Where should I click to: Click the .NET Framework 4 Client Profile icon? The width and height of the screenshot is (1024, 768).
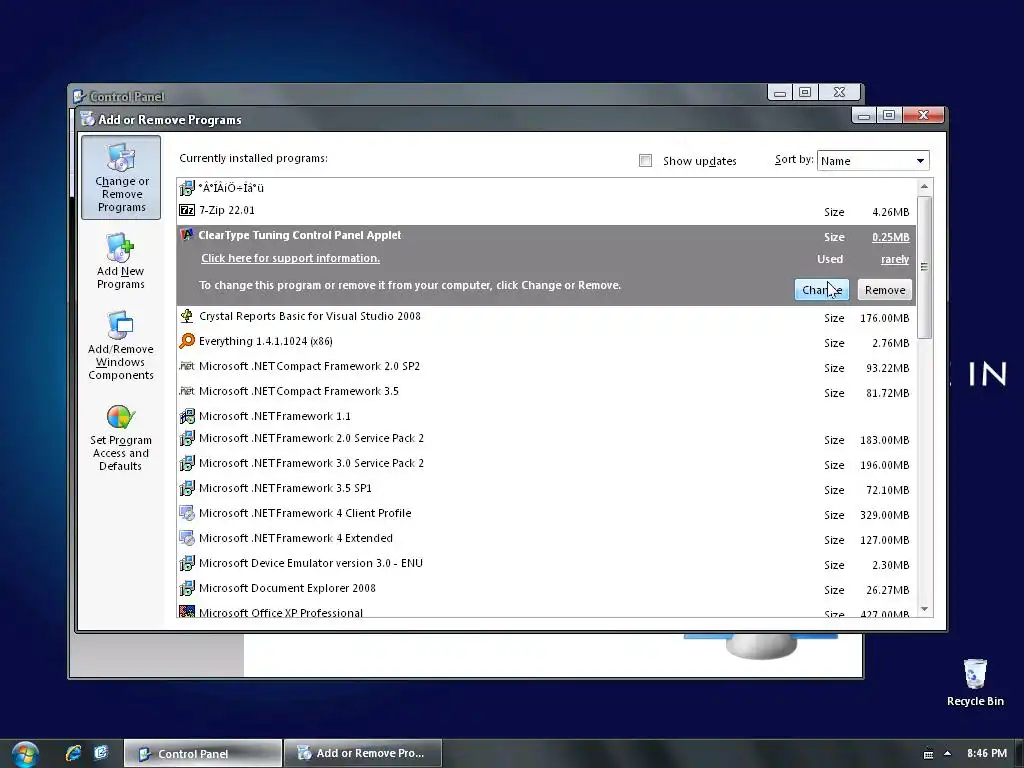coord(187,513)
